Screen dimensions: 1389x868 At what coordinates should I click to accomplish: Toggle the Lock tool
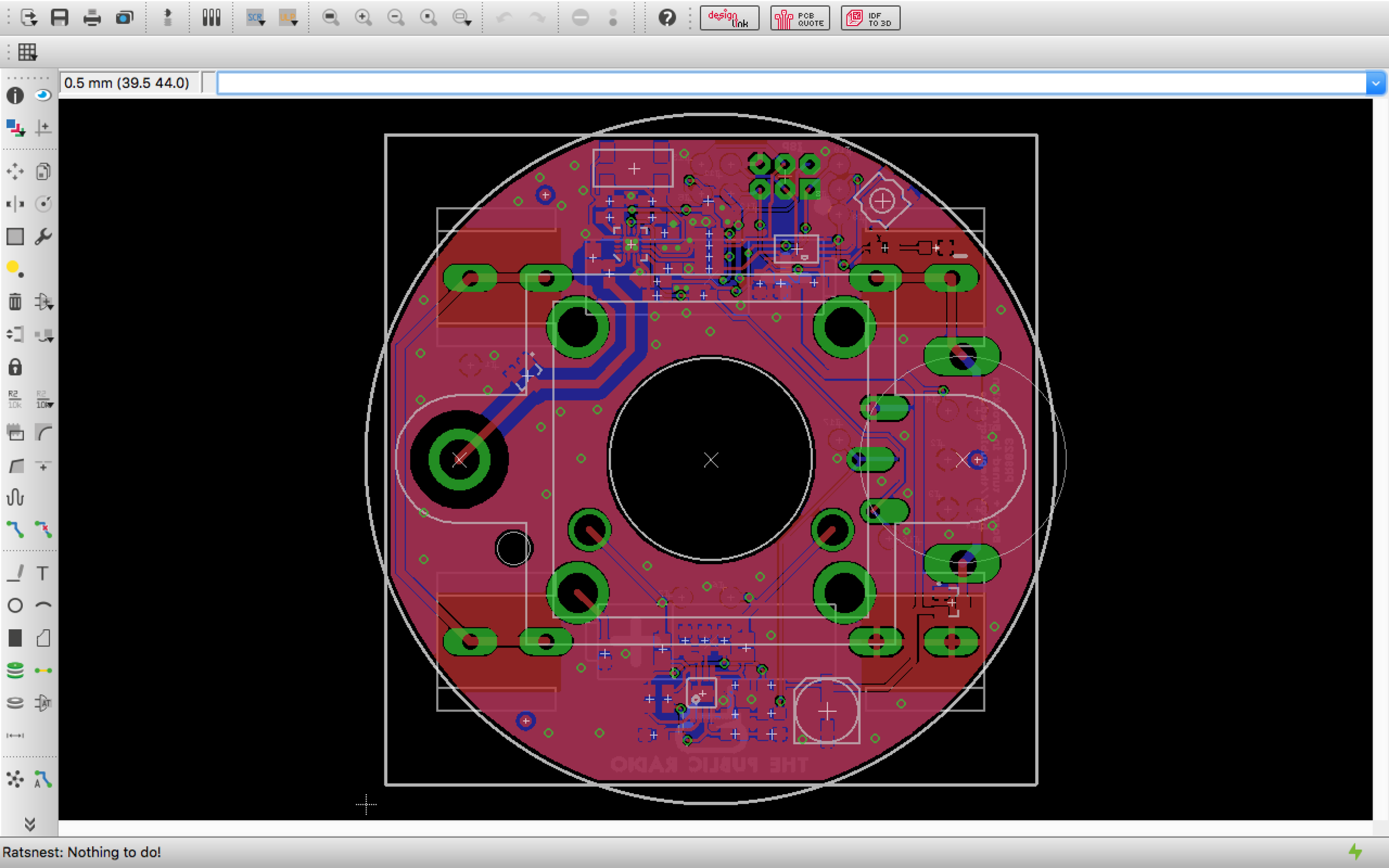point(15,367)
